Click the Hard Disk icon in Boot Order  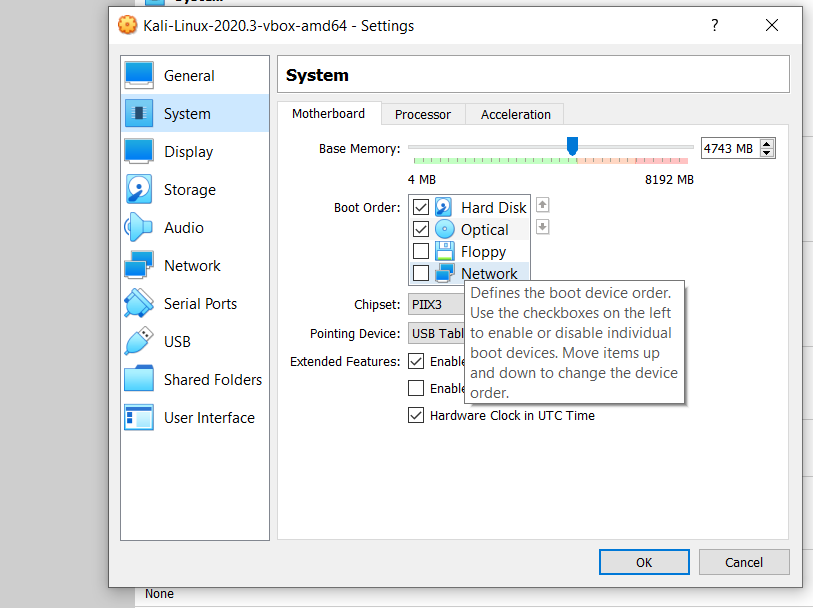[444, 207]
